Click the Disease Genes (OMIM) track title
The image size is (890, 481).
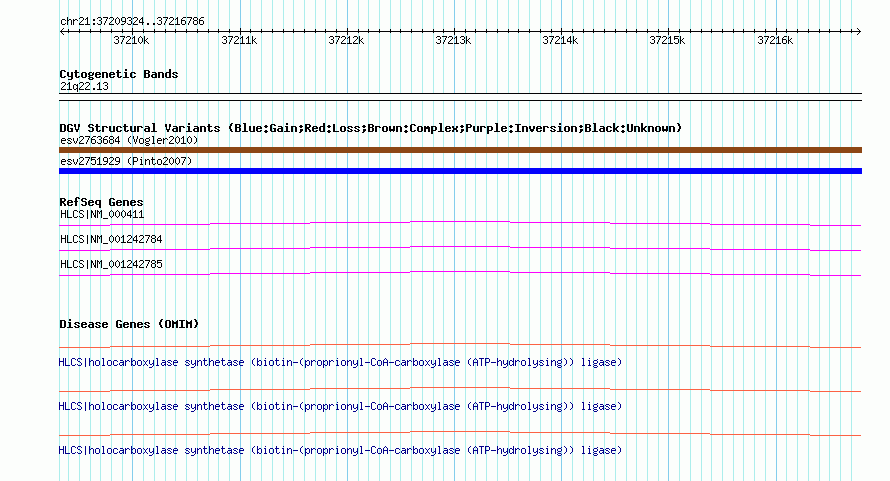(x=129, y=324)
